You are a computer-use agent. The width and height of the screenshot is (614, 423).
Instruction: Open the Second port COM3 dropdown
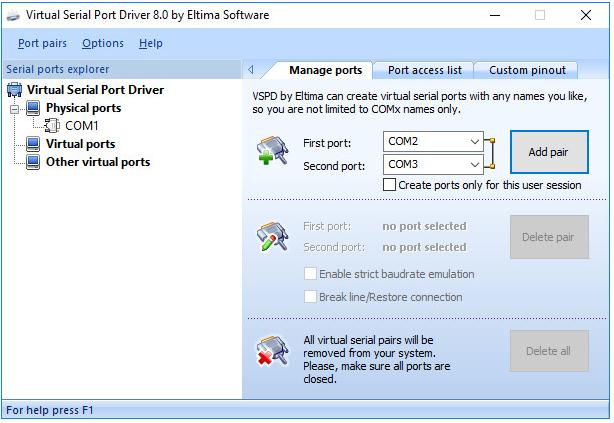(x=473, y=164)
